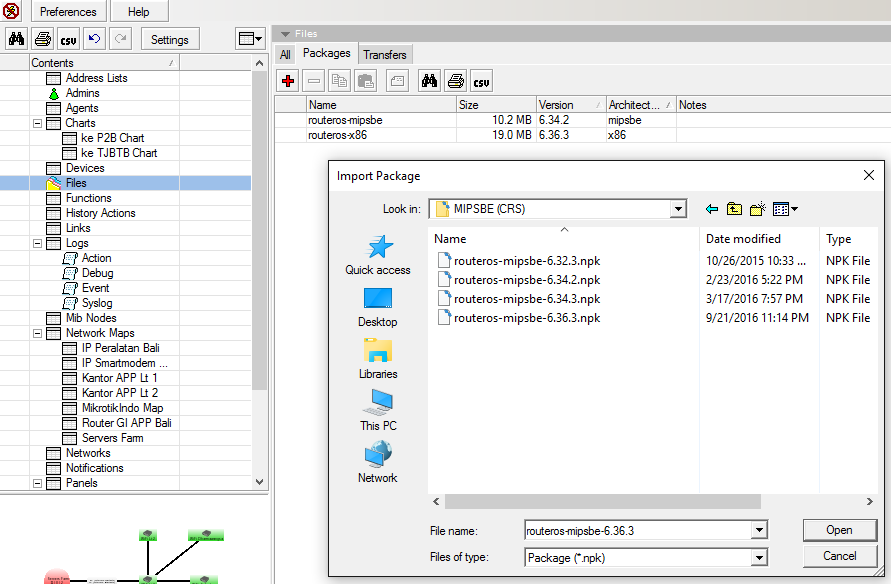Select Files in the Contents tree
Image resolution: width=891 pixels, height=584 pixels.
pos(76,183)
